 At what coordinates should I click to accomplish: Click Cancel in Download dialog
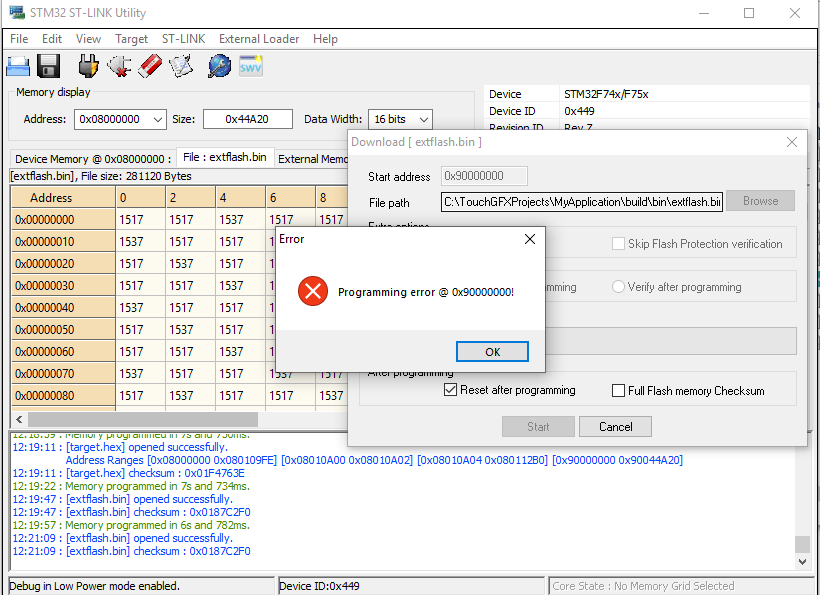click(x=615, y=427)
